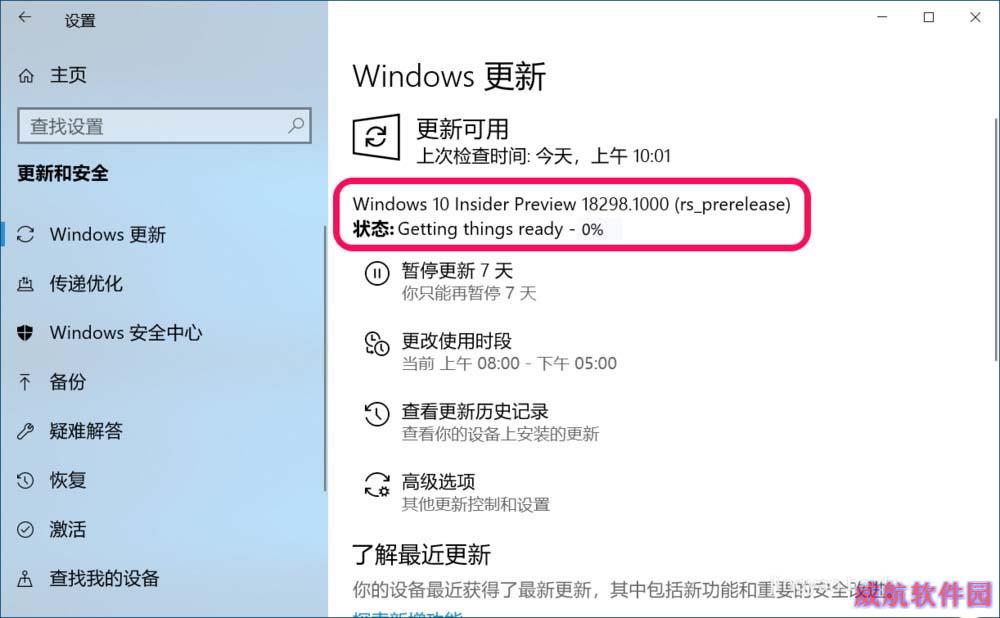This screenshot has height=618, width=1000.
Task: Click the 查找设置 search field
Action: pos(165,126)
